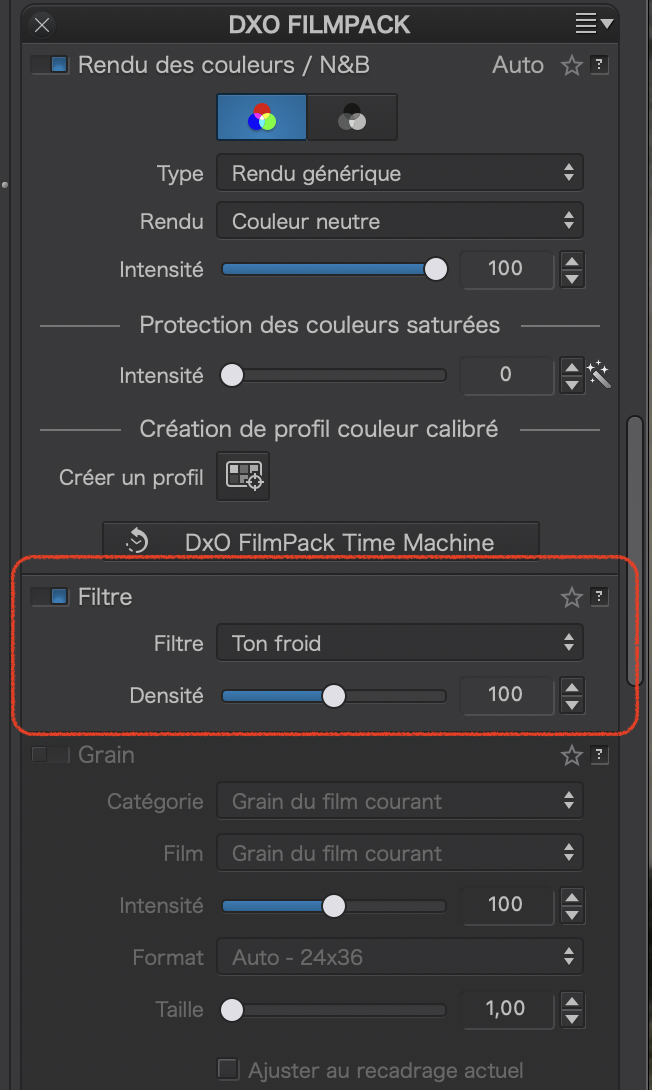The image size is (652, 1090).
Task: Launch DxO FilmPack Time Machine
Action: pos(320,542)
